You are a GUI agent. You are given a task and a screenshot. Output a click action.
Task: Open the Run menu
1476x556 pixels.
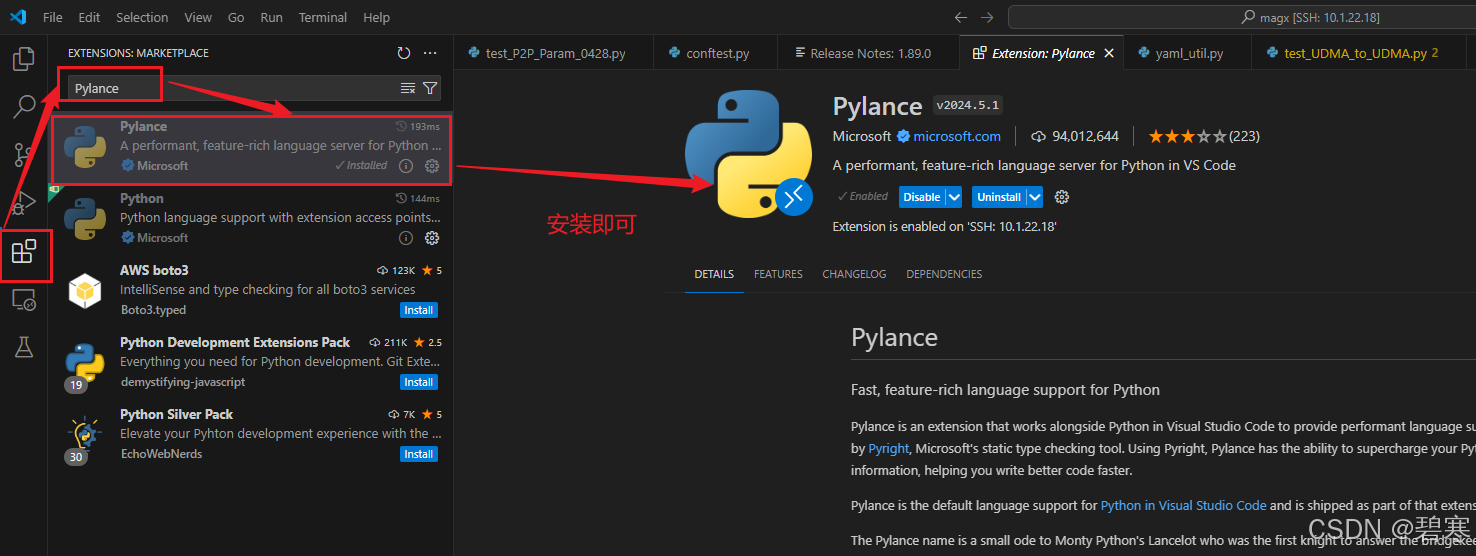[x=271, y=17]
